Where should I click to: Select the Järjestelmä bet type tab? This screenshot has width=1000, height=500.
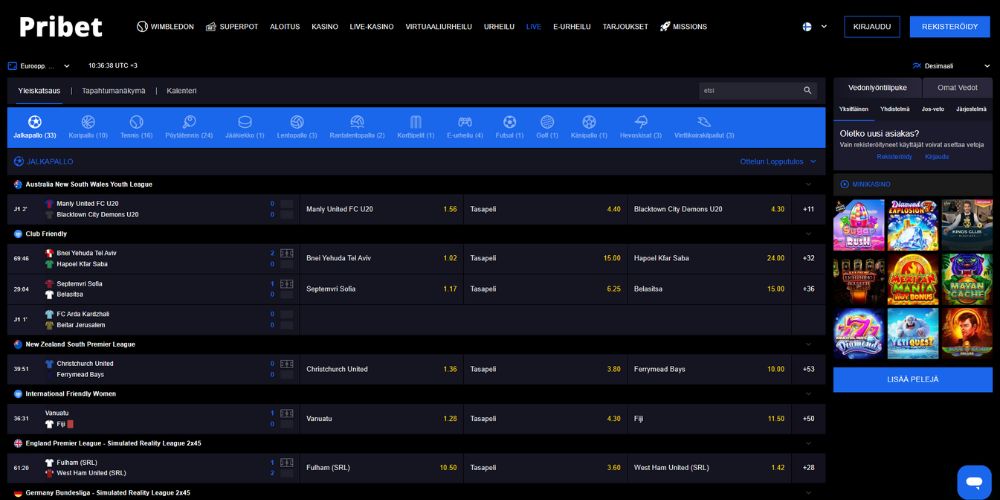pyautogui.click(x=971, y=109)
